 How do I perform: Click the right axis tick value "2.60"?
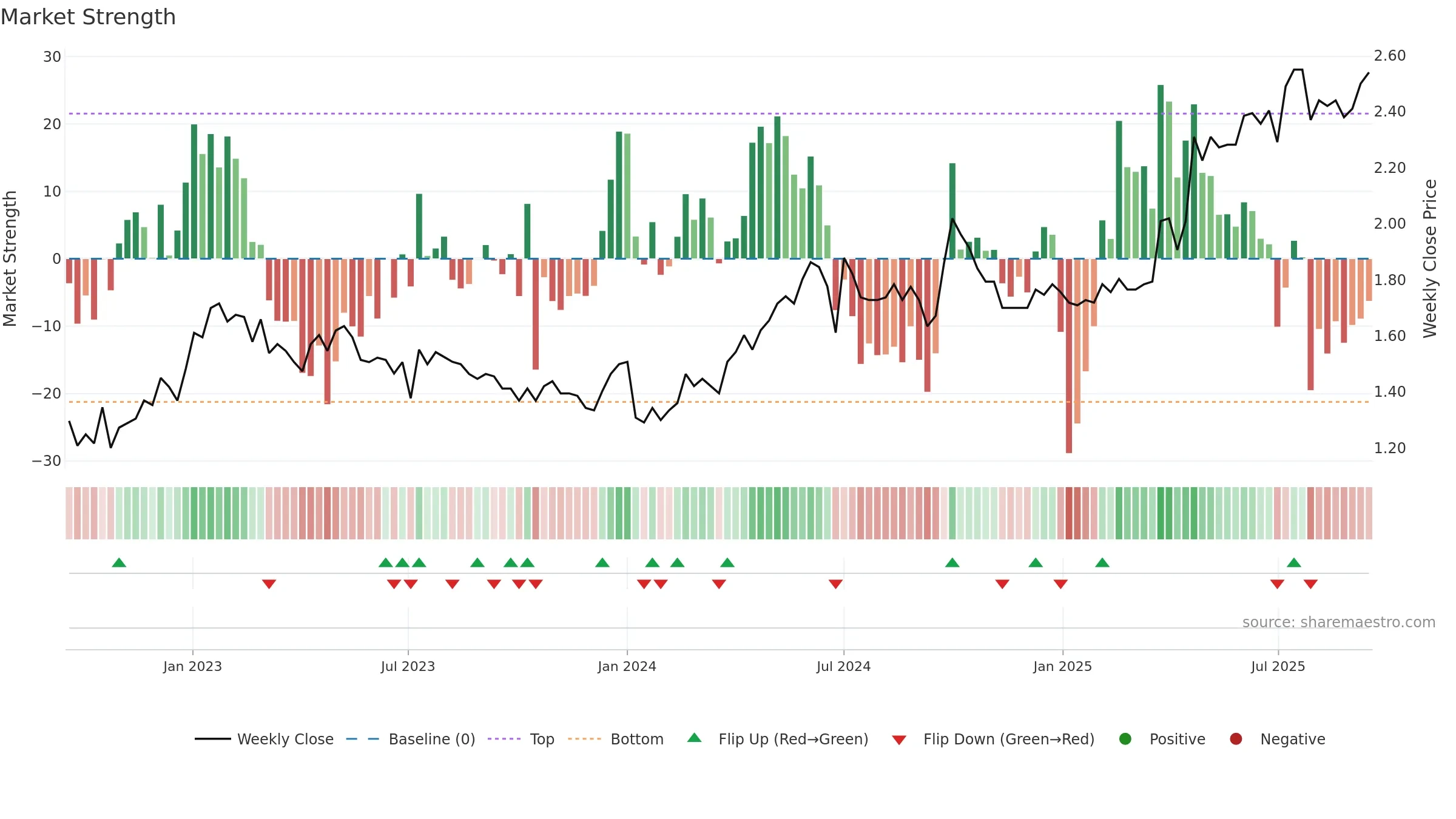click(1390, 56)
